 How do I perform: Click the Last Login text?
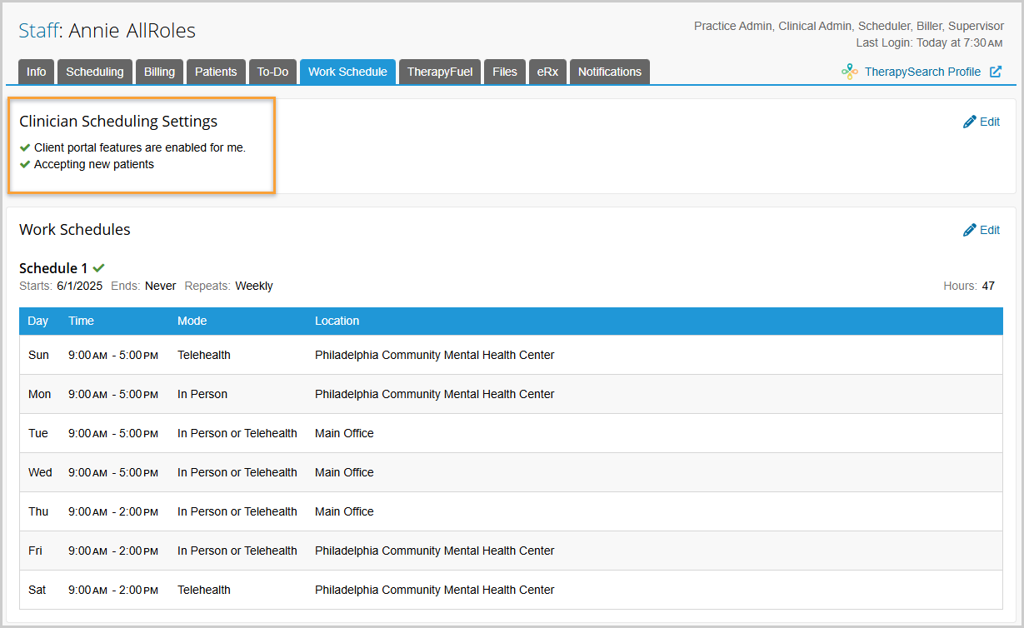click(929, 43)
